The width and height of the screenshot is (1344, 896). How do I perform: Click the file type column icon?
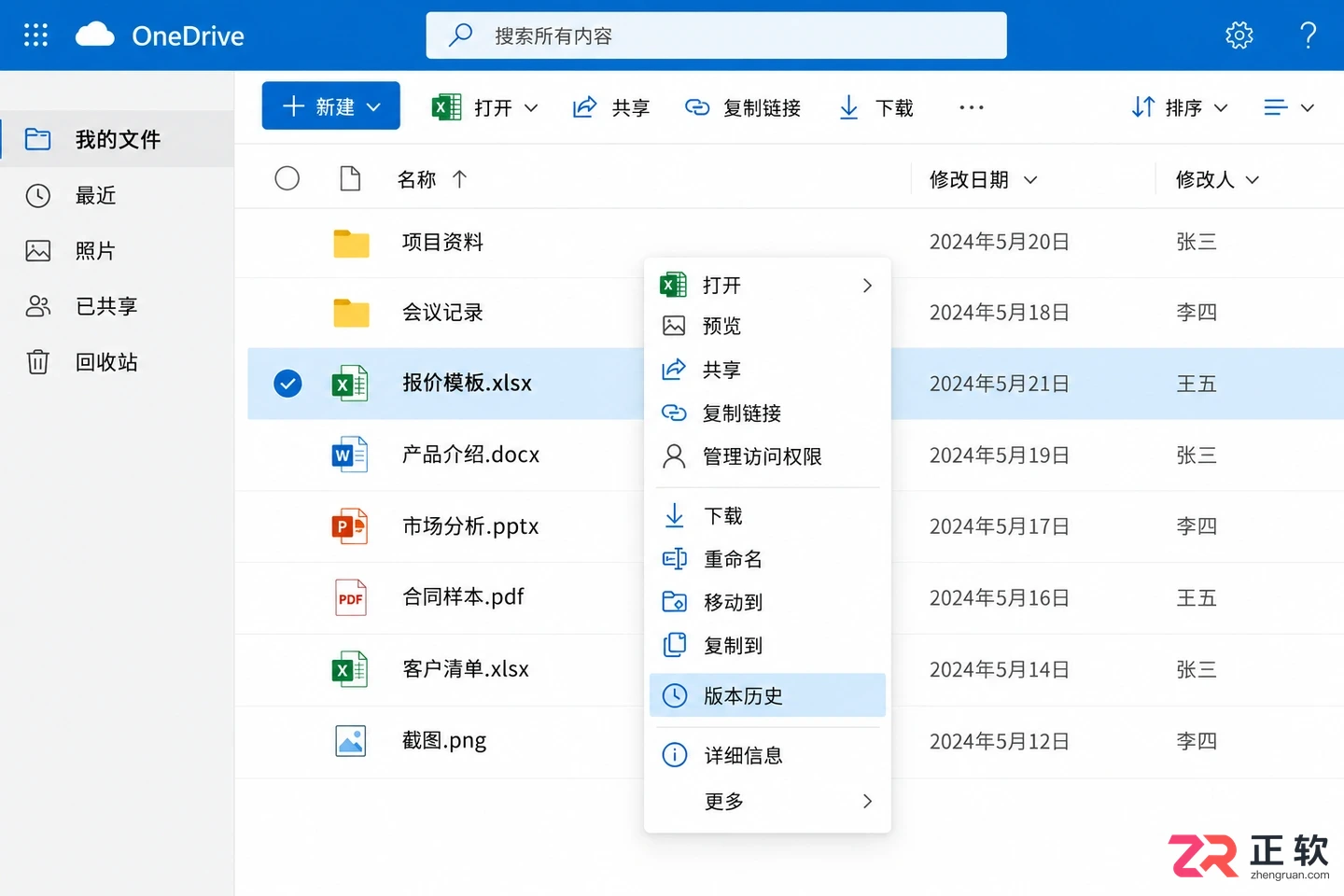(x=350, y=178)
